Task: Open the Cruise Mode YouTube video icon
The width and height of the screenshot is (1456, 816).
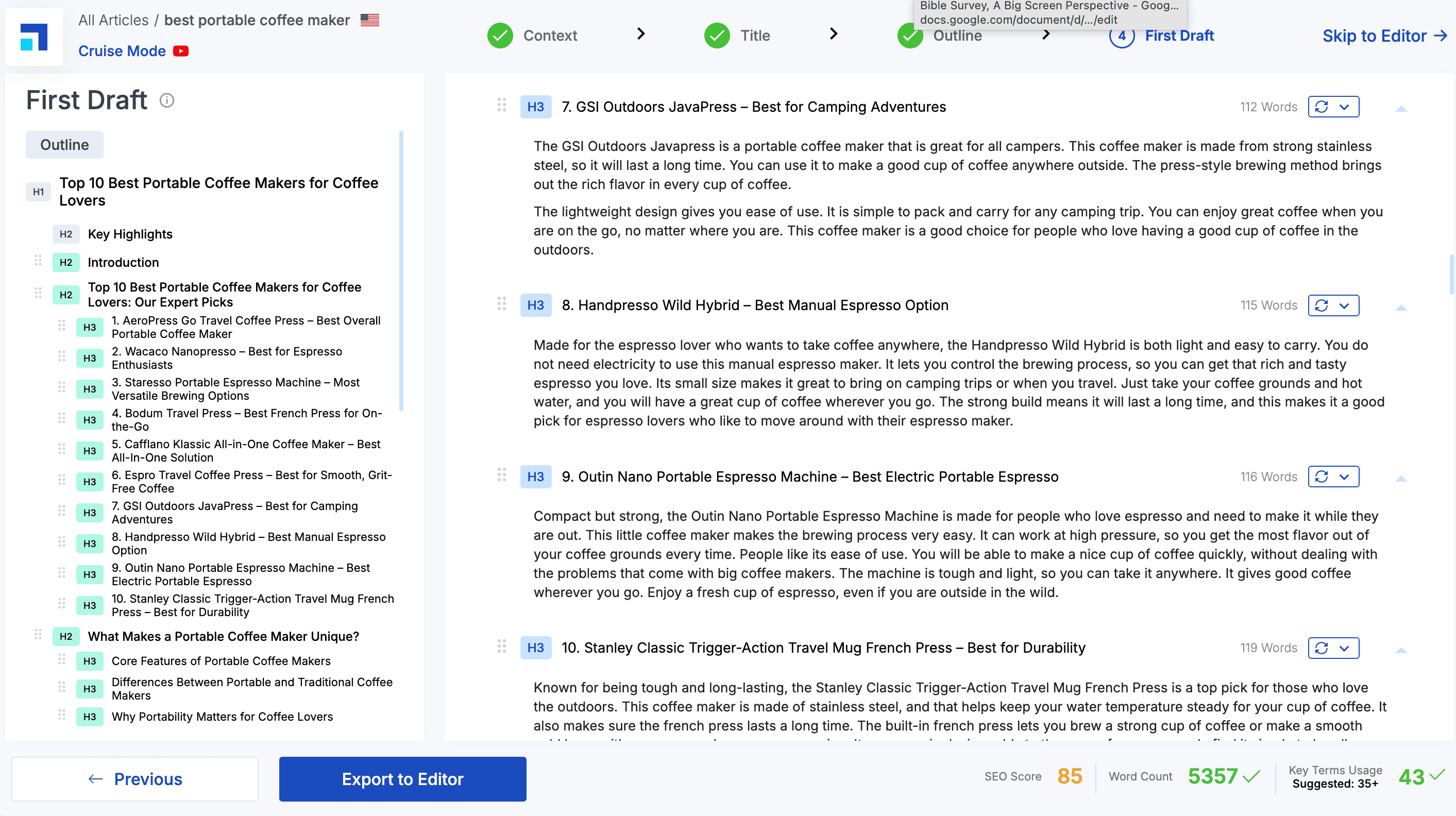Action: coord(181,51)
